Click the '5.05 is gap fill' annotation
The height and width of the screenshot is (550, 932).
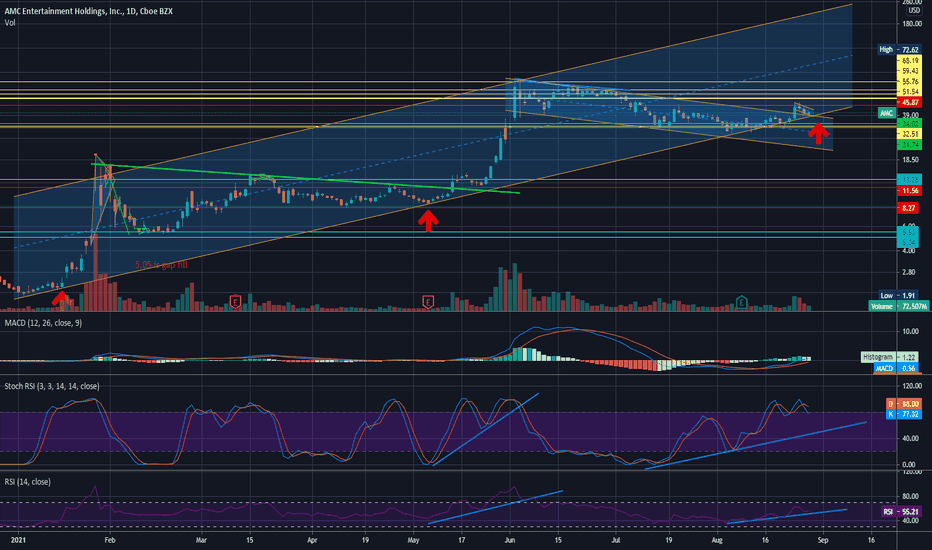click(x=161, y=265)
